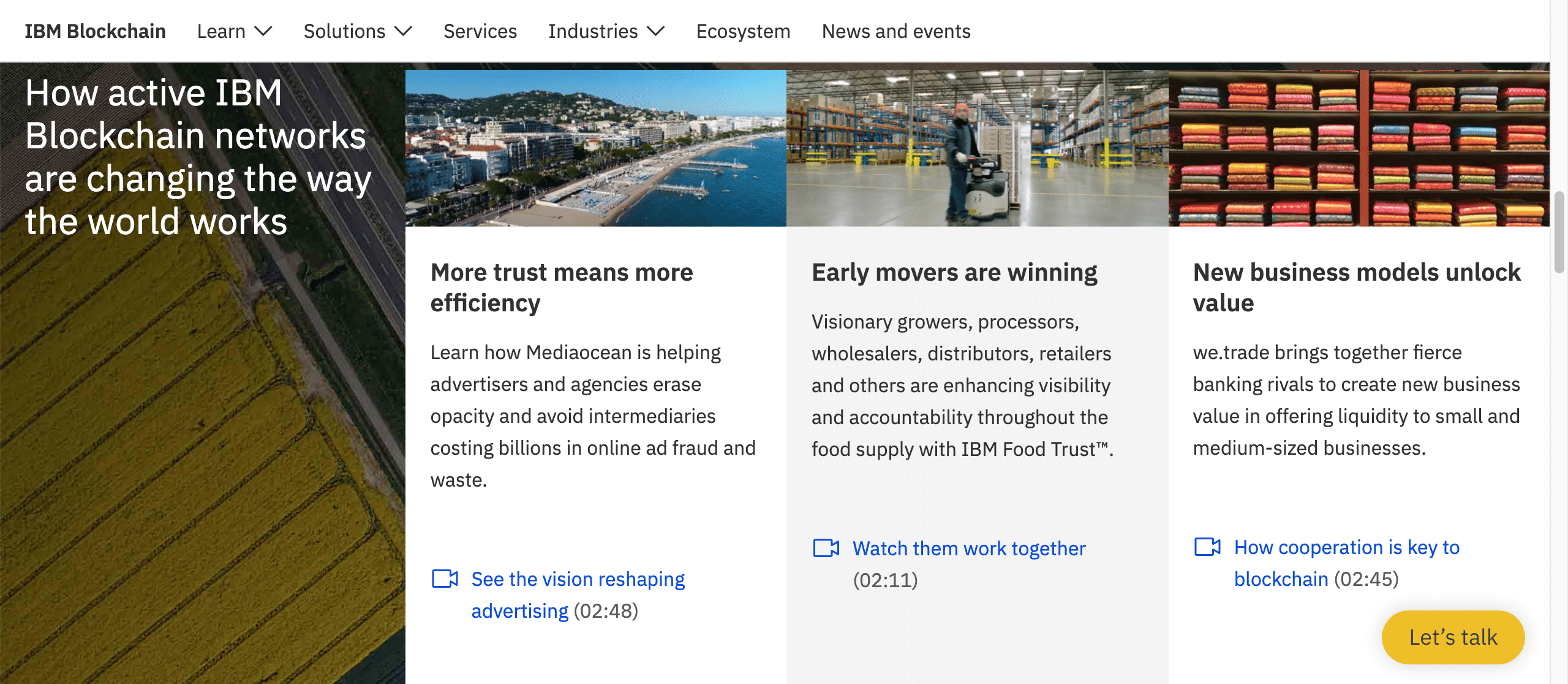Expand the Industries dropdown chevron
1568x684 pixels.
point(656,31)
